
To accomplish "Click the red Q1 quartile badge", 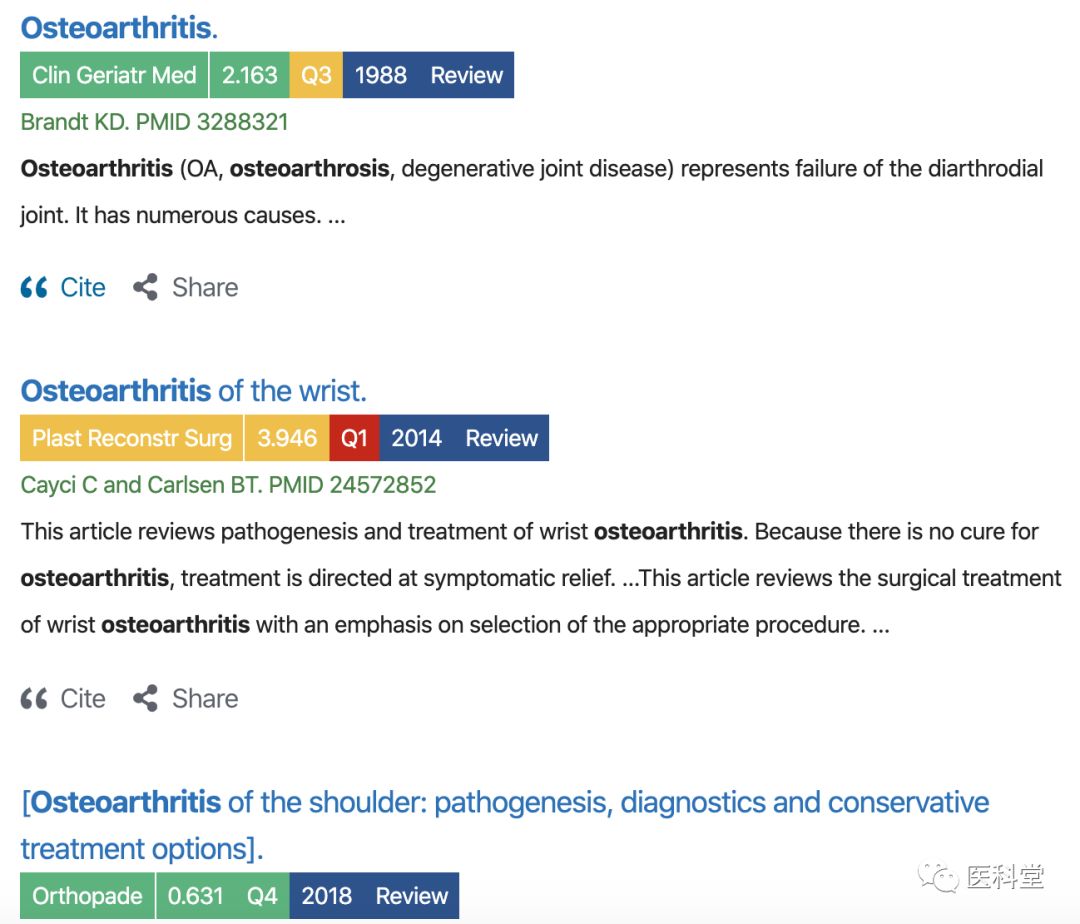I will point(354,438).
